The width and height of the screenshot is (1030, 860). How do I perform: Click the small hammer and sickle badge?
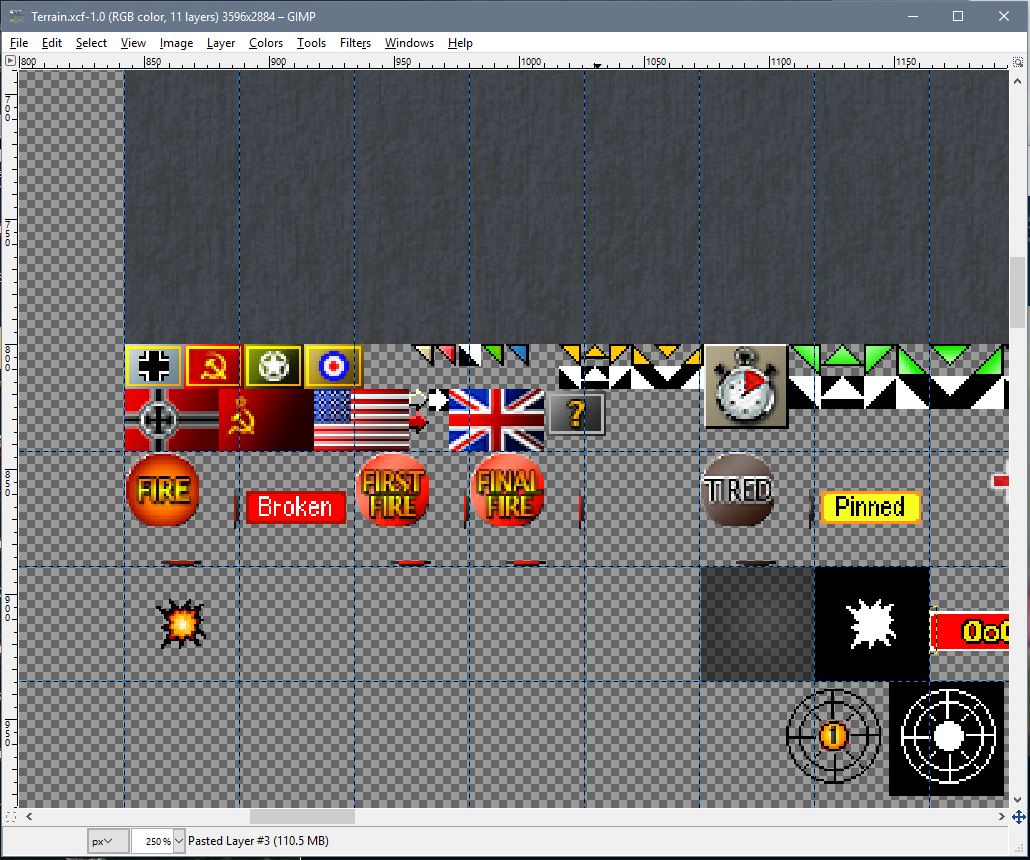point(213,365)
